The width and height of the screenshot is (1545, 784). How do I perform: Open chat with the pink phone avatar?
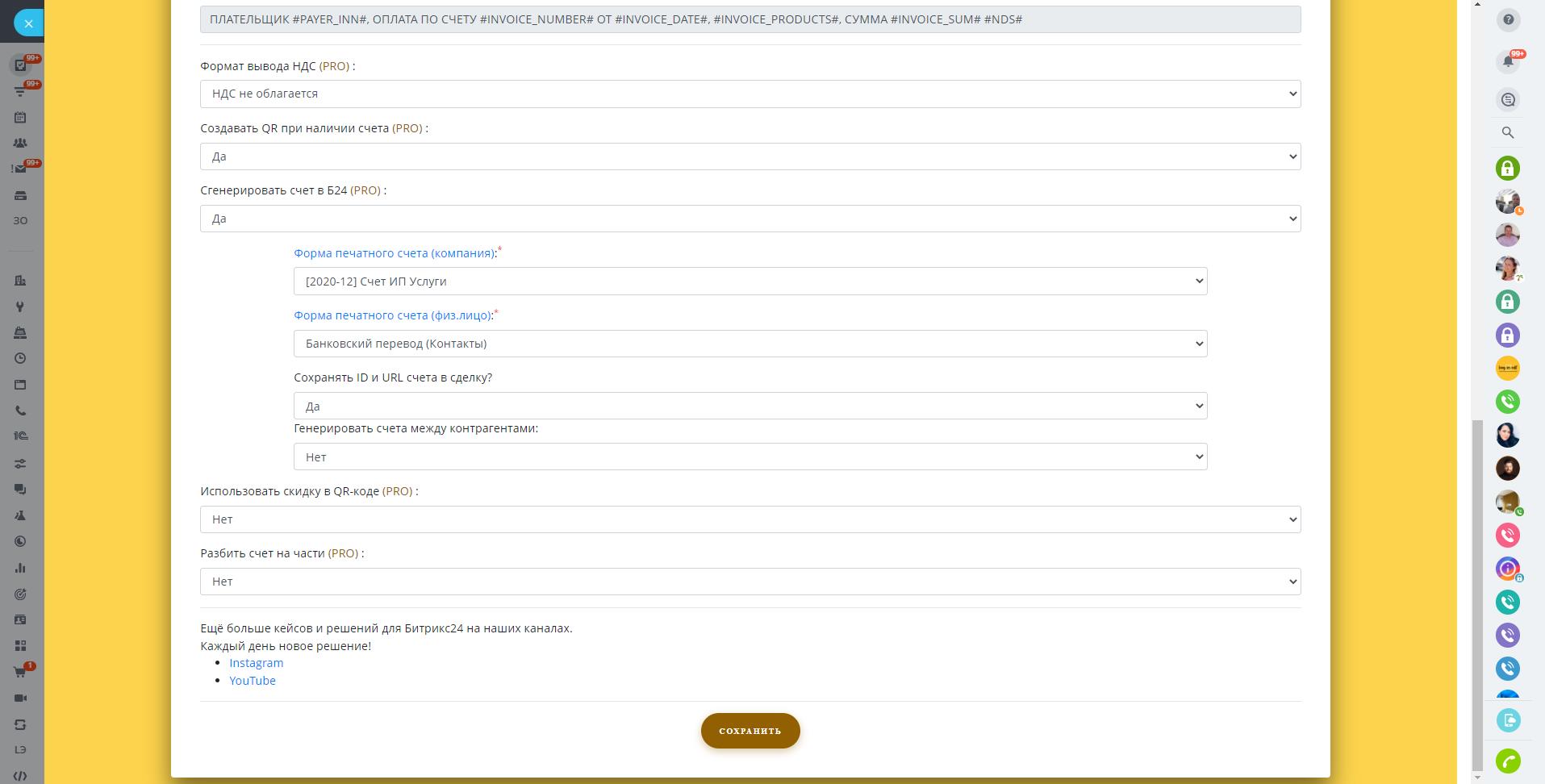click(x=1508, y=535)
